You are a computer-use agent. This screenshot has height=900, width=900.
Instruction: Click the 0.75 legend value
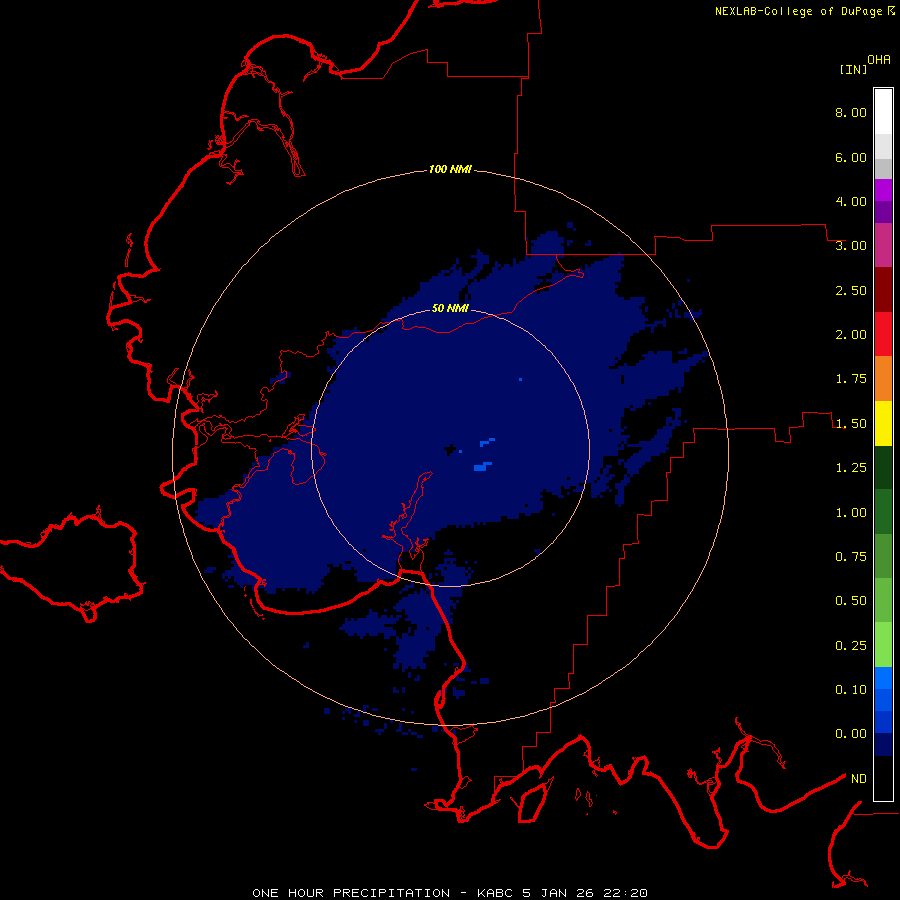851,557
